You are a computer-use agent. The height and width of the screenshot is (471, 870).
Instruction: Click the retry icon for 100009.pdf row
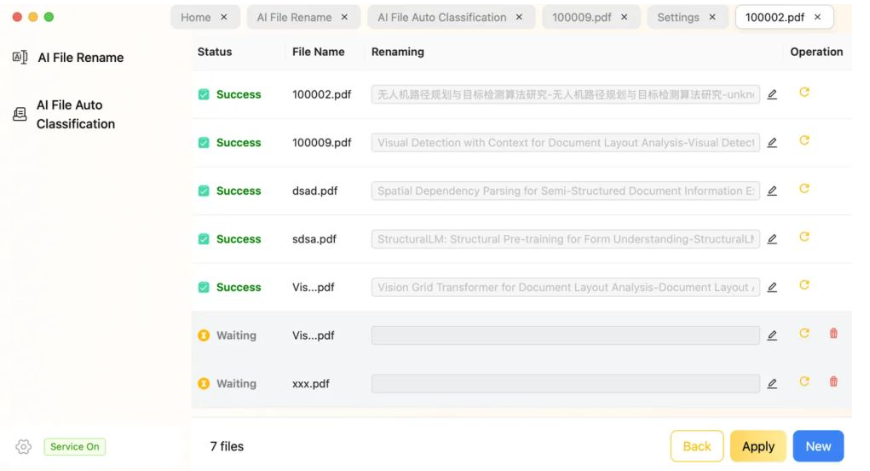(804, 141)
